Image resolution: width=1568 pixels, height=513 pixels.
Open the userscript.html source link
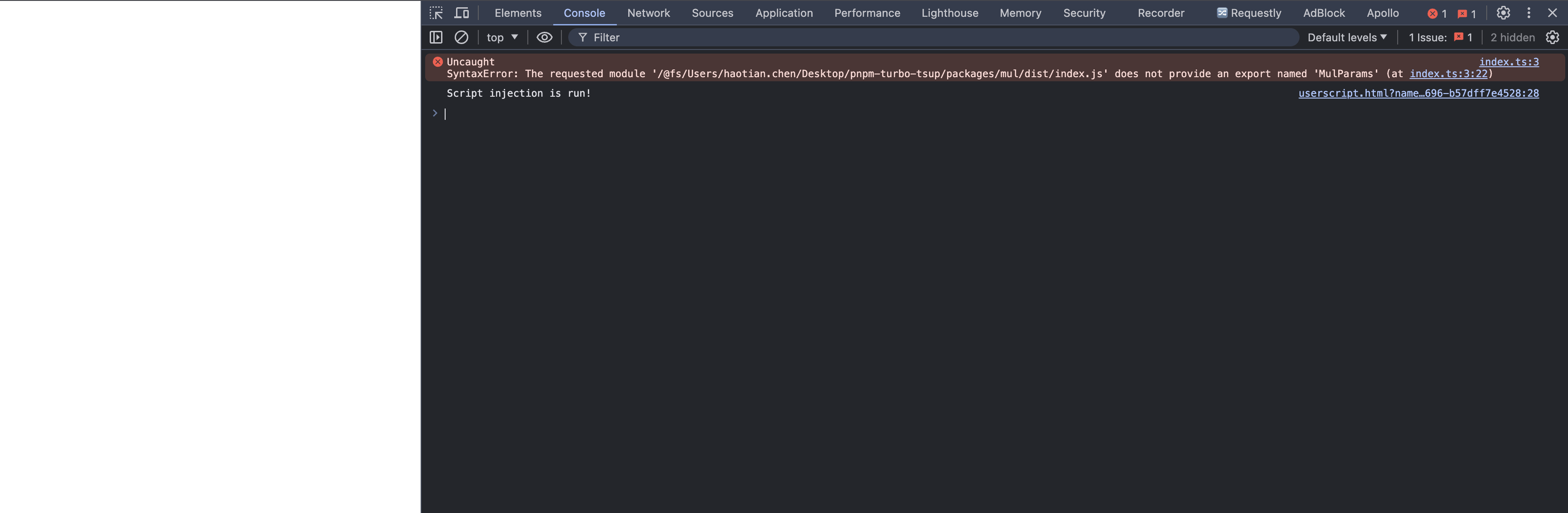pyautogui.click(x=1418, y=93)
